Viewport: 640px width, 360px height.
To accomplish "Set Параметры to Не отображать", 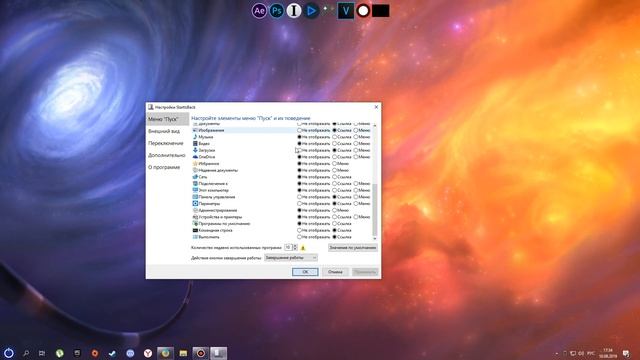I will point(299,203).
